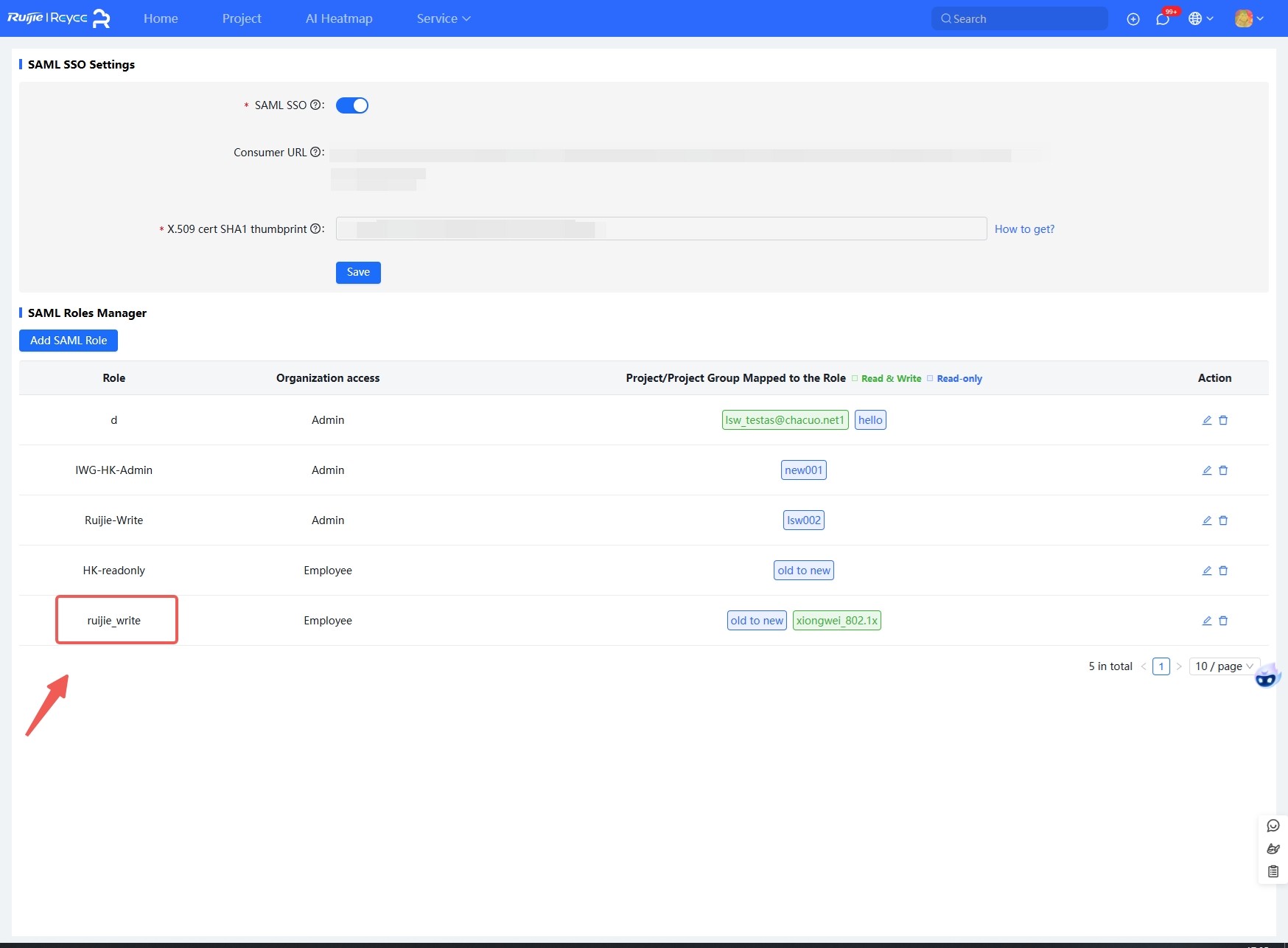Delete the IWG-HK-Admin role
Screen dimensions: 1288x948
point(1223,470)
